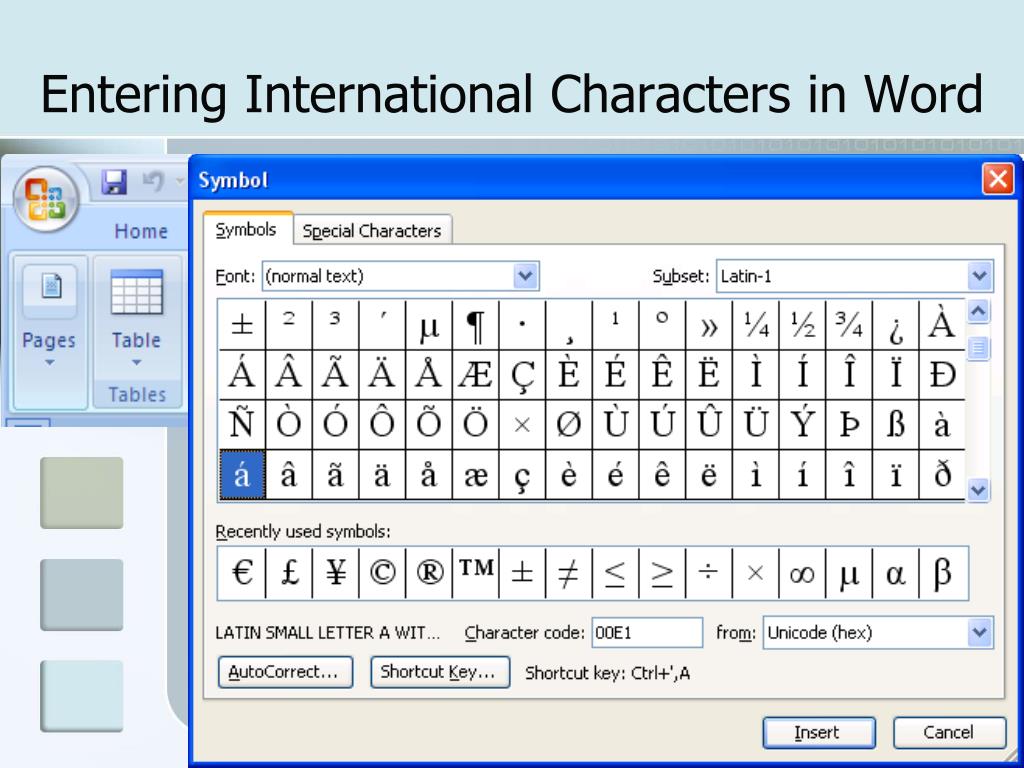Click the Save floppy disk icon
The height and width of the screenshot is (768, 1024).
click(114, 182)
